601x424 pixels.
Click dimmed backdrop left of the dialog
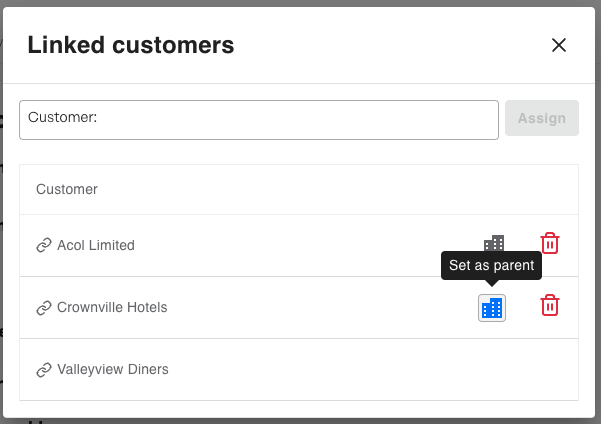(x=1, y=250)
